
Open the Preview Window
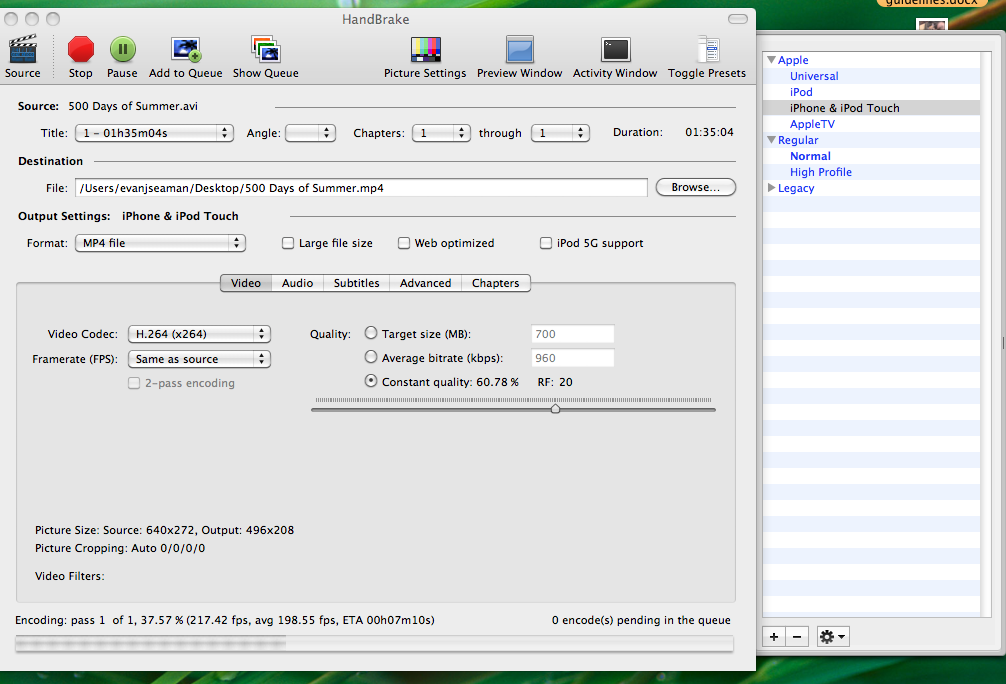[520, 49]
